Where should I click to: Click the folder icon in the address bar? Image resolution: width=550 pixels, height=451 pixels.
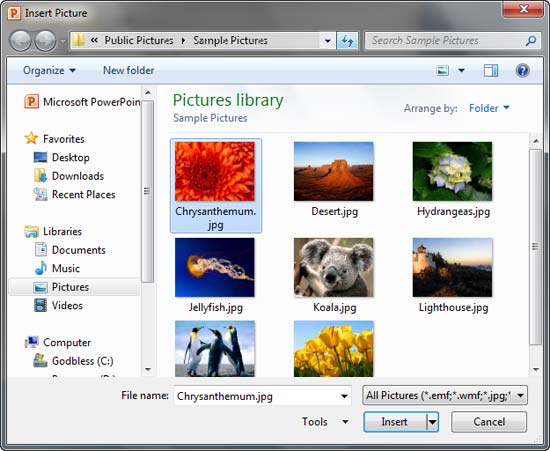coord(79,40)
